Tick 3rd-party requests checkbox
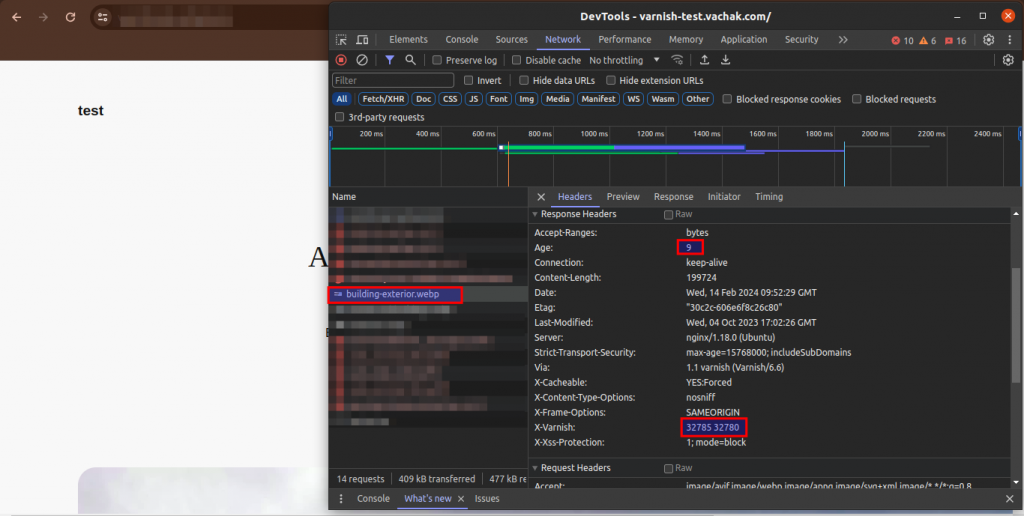Screen dimensions: 1024x516 tap(339, 117)
